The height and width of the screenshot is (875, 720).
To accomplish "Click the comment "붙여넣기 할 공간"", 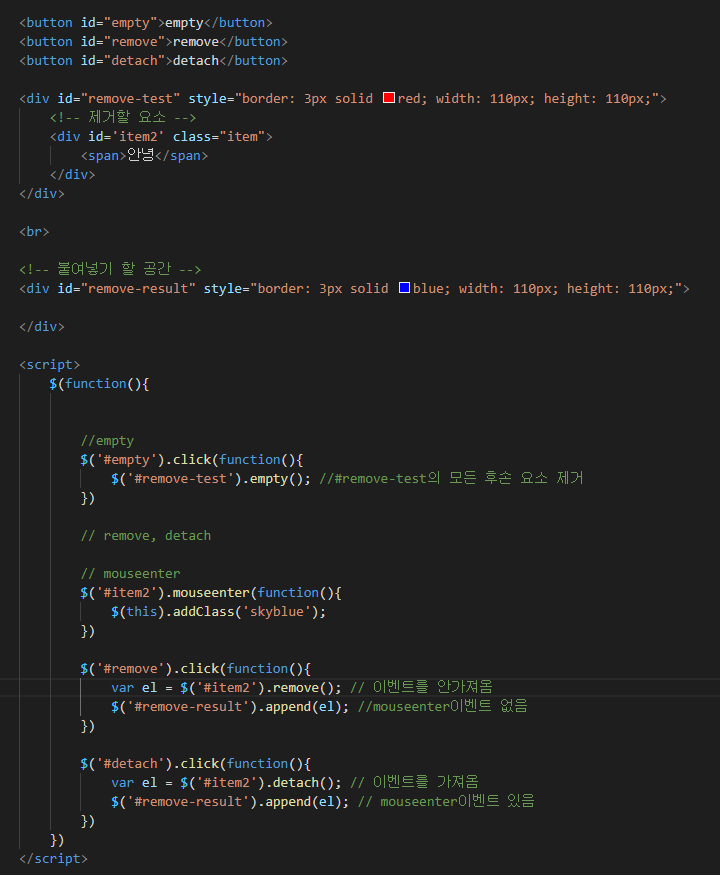I will pyautogui.click(x=114, y=269).
